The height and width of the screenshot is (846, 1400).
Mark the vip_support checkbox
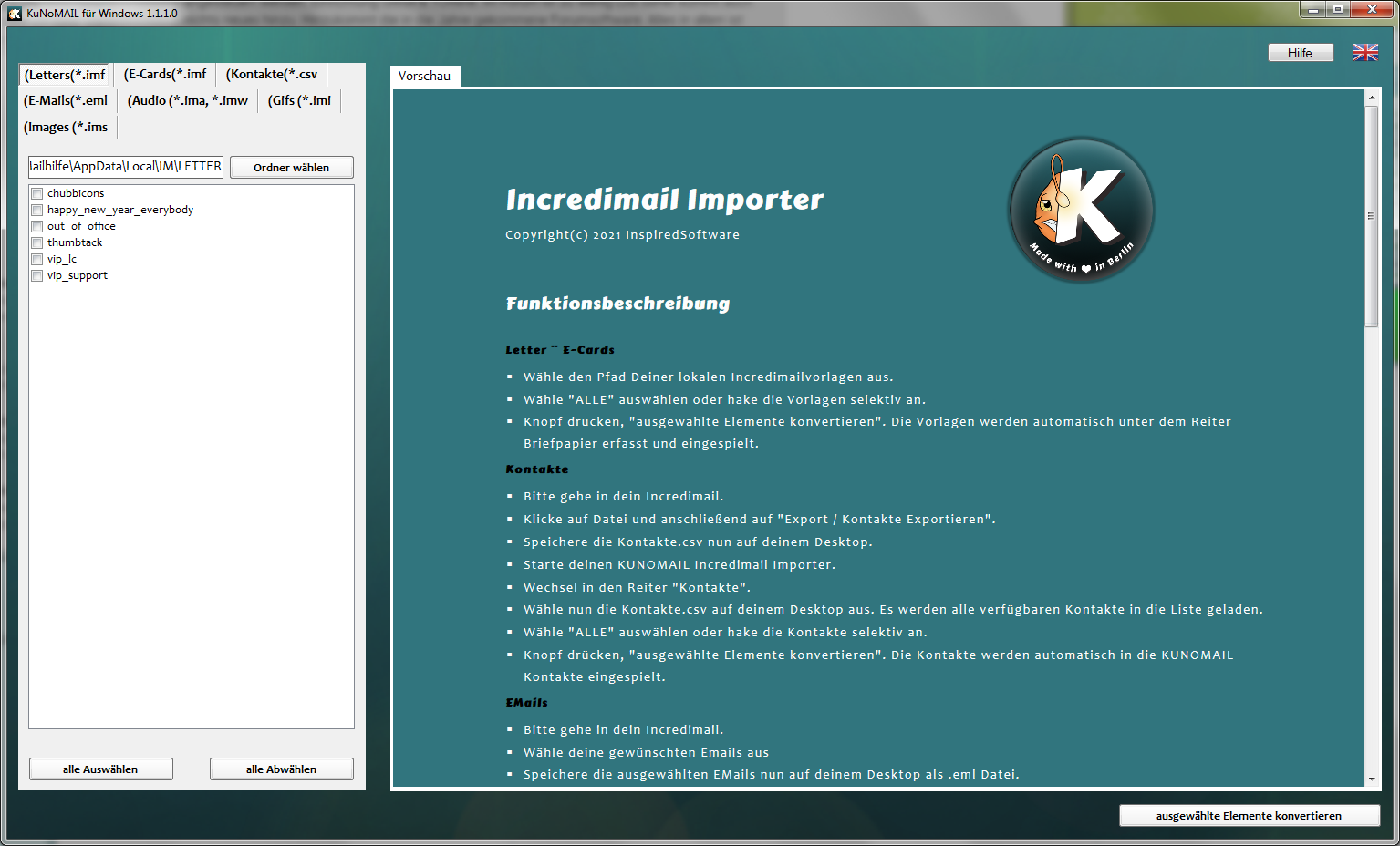37,275
